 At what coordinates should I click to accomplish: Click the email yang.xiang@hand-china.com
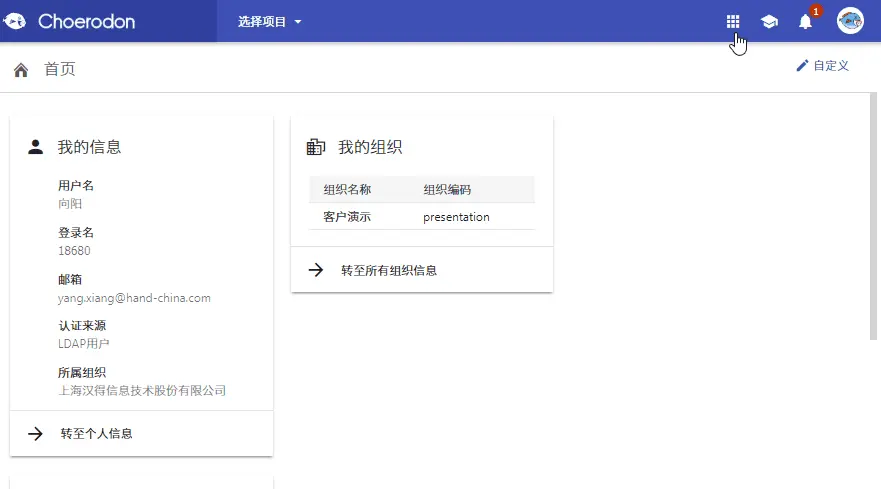[x=134, y=298]
